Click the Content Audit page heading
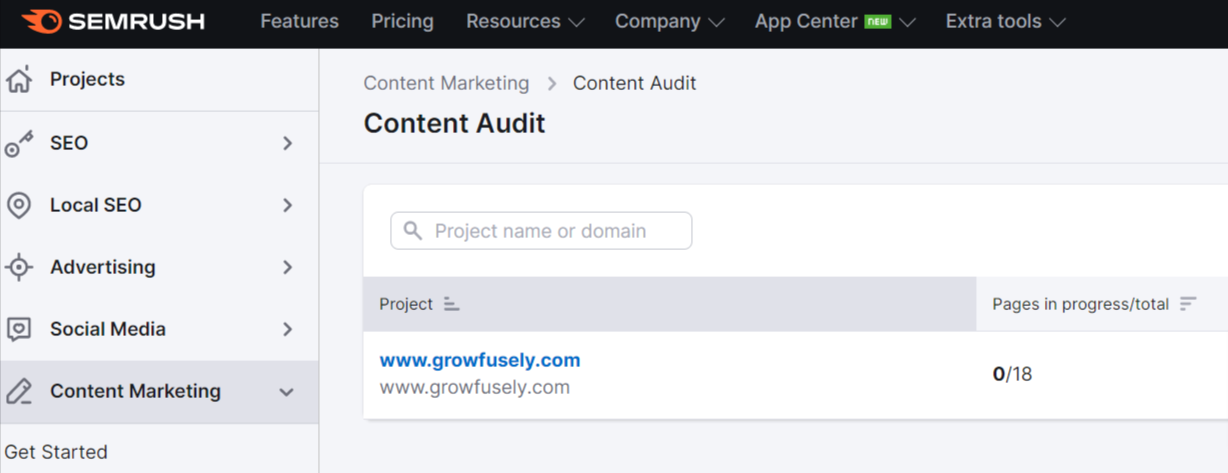Screen dimensions: 1228x473 (455, 123)
